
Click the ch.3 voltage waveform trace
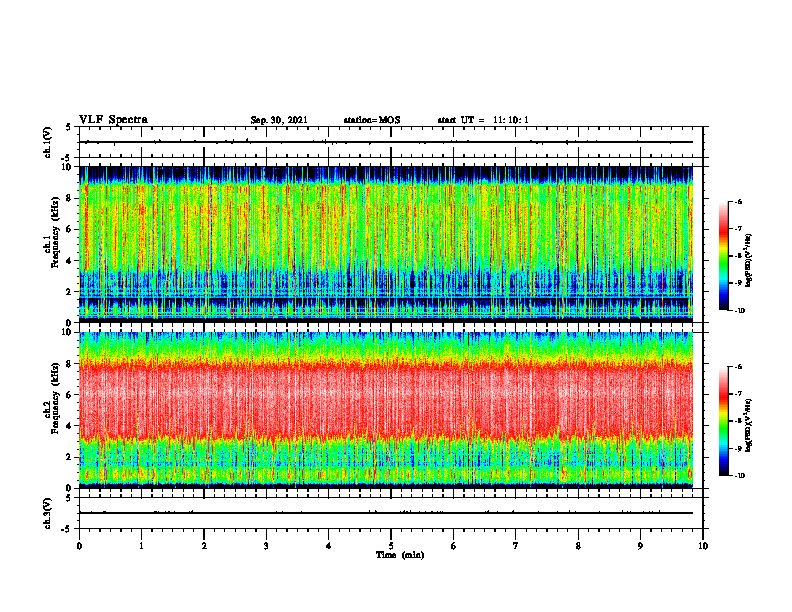pyautogui.click(x=386, y=513)
